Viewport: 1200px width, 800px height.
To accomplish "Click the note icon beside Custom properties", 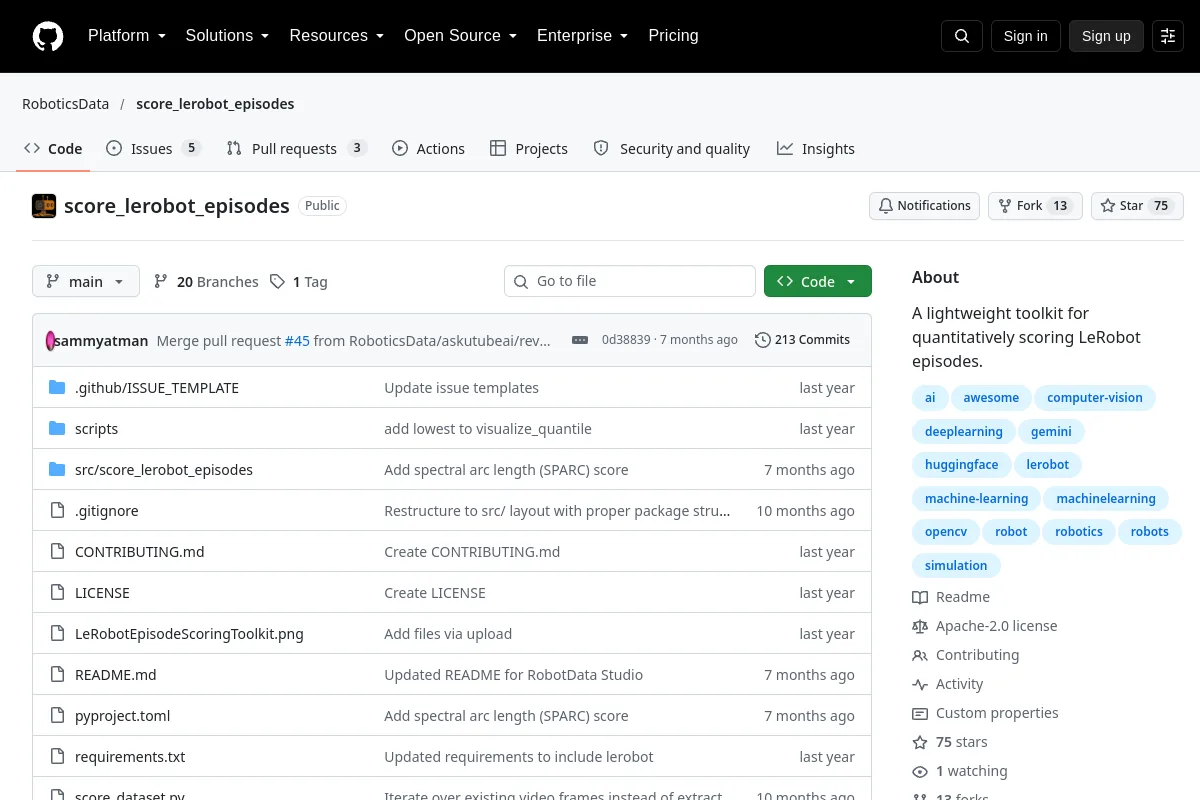I will 920,713.
